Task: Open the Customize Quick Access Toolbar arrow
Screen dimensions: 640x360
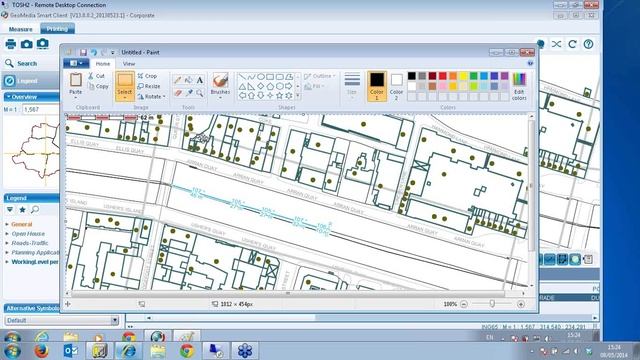Action: (113, 53)
